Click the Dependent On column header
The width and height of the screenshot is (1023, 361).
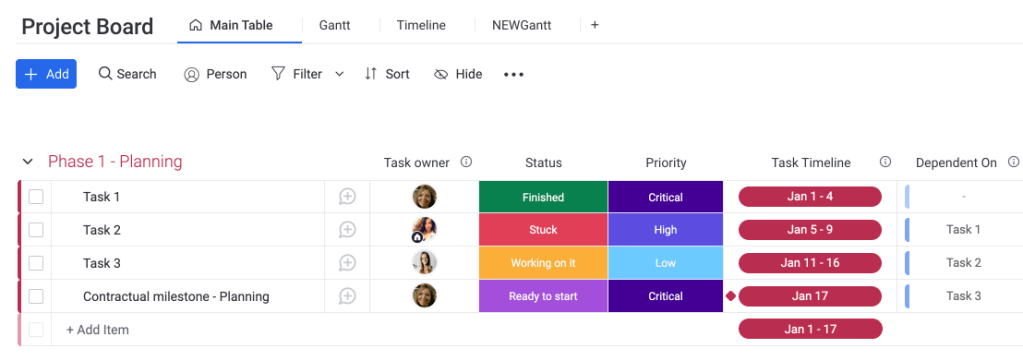pyautogui.click(x=956, y=163)
